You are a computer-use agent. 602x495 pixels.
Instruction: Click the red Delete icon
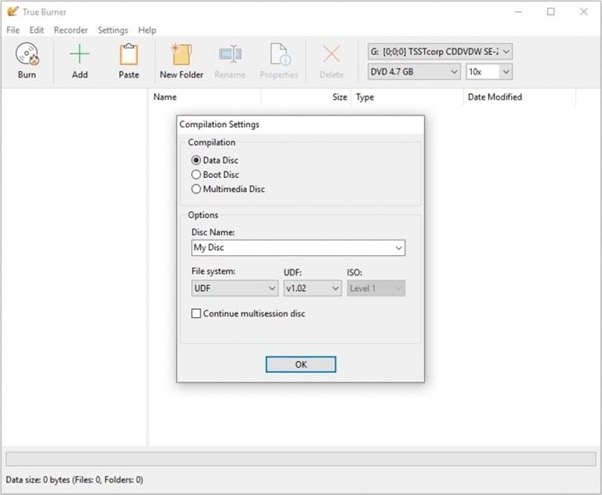[x=331, y=55]
